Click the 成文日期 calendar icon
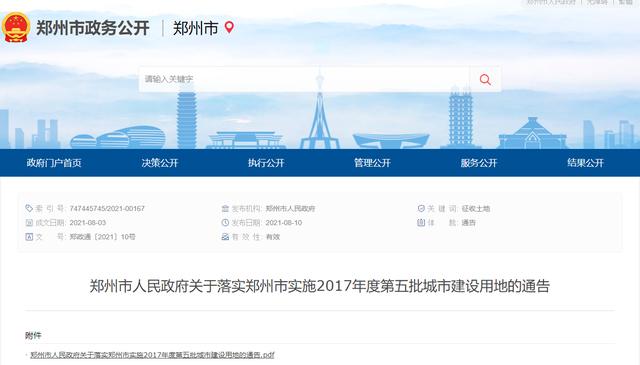The height and width of the screenshot is (365, 640). point(29,223)
